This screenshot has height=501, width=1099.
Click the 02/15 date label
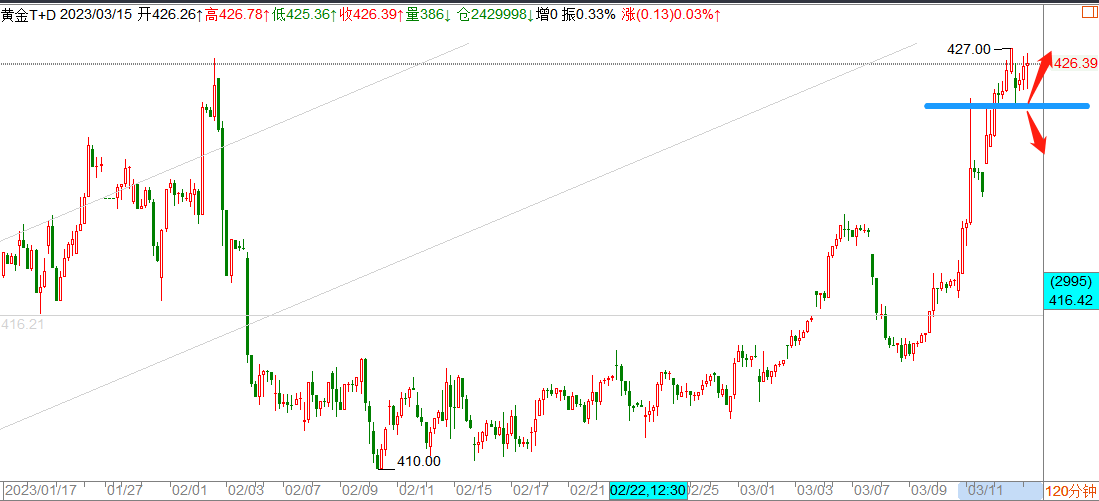coord(473,490)
